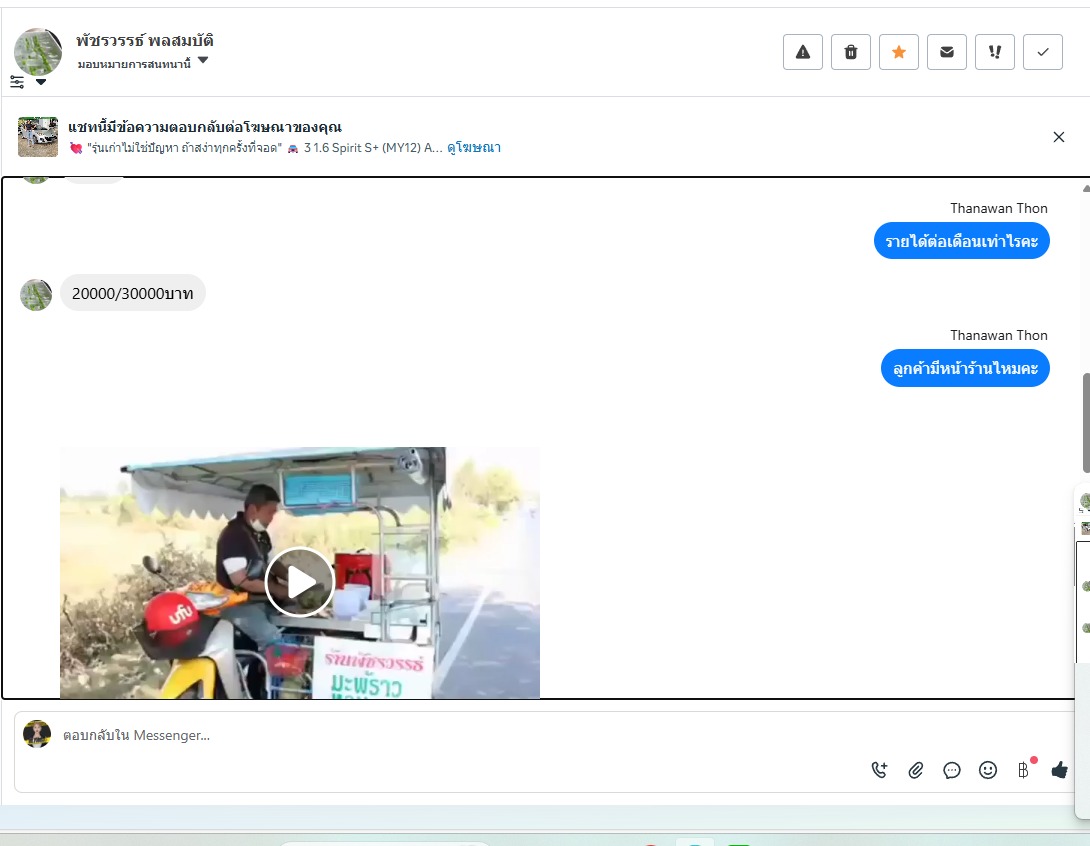Focus the ตอบกลับใน Messenger reply field
1090x846 pixels.
click(x=542, y=735)
